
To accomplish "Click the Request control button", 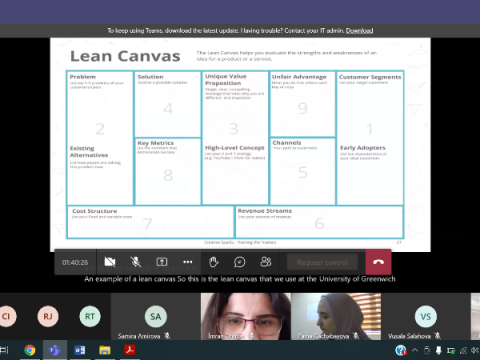I will [x=322, y=263].
